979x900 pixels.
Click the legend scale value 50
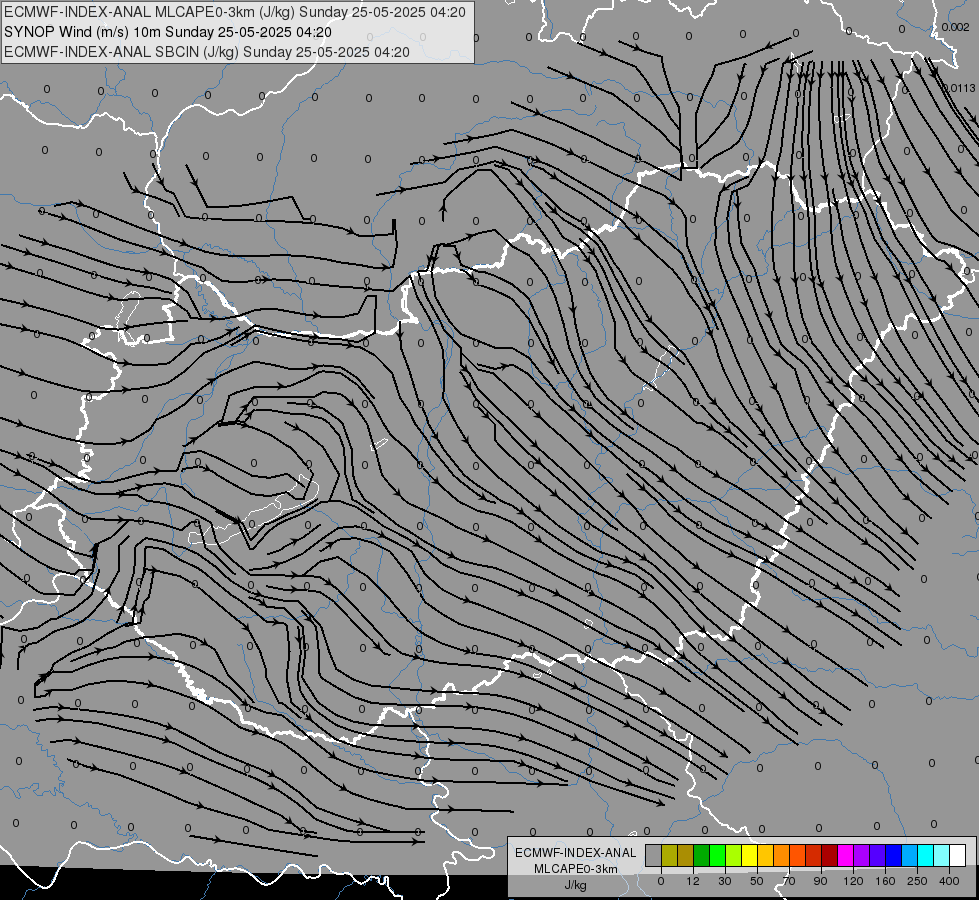757,881
